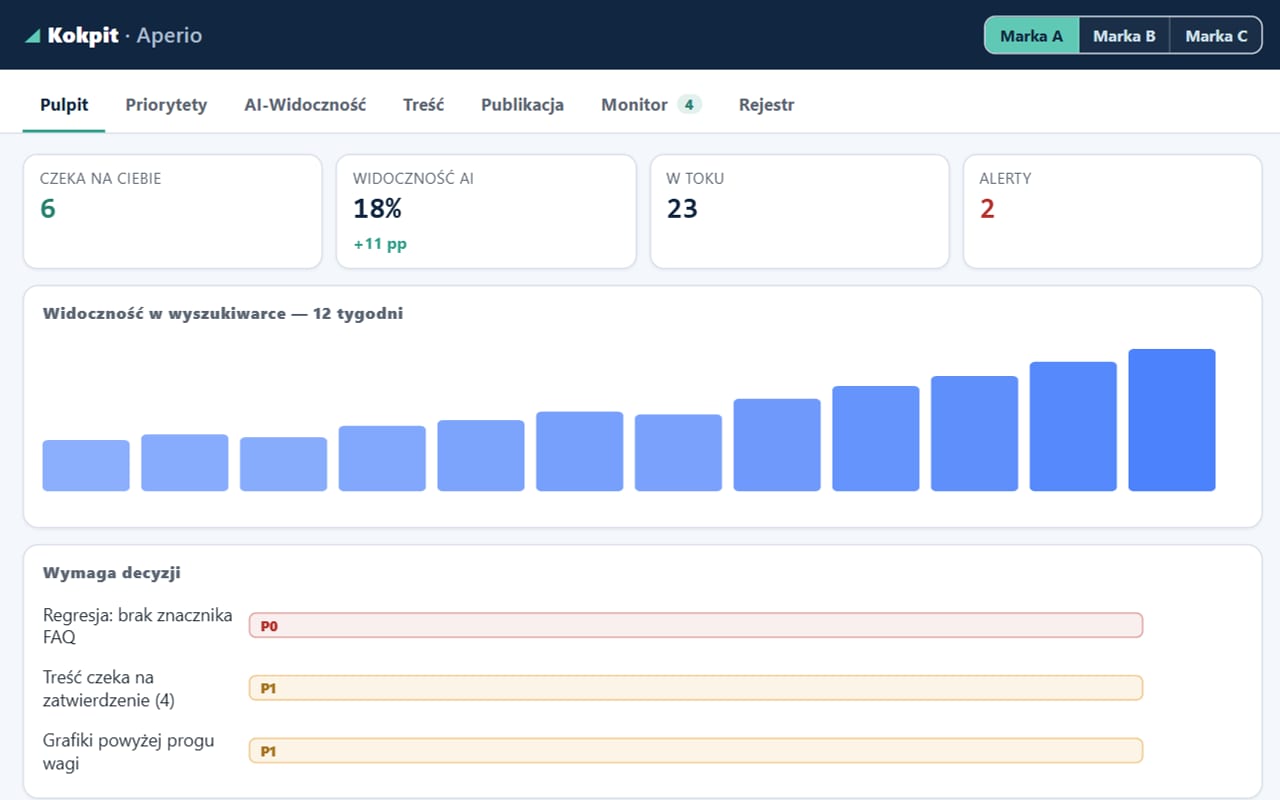The width and height of the screenshot is (1280, 800).
Task: Open the Czeka na ciebie card
Action: [x=172, y=211]
